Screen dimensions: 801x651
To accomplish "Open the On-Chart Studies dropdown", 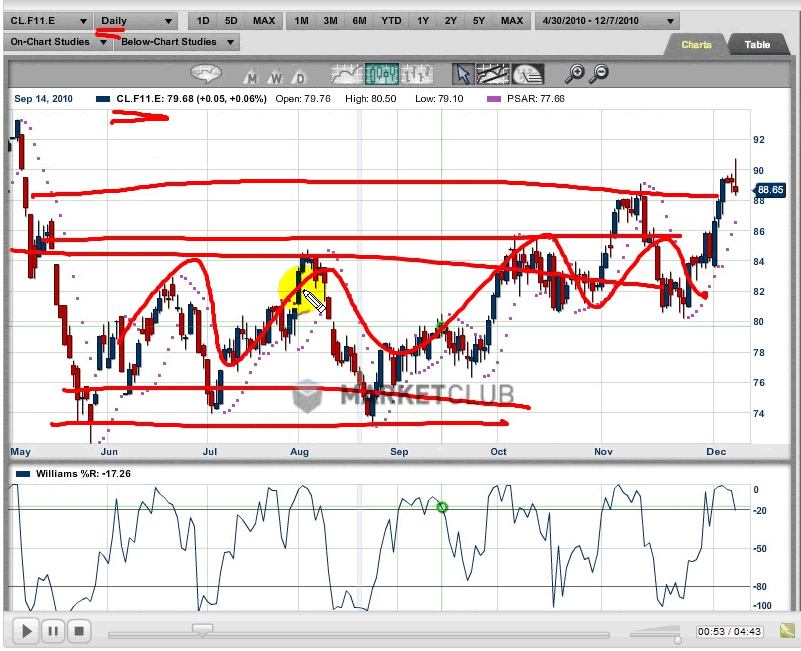I will point(56,42).
